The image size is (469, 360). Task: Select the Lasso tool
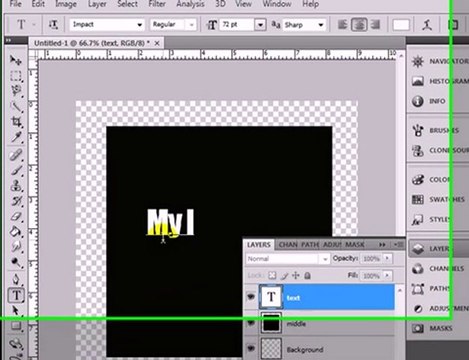(x=15, y=91)
